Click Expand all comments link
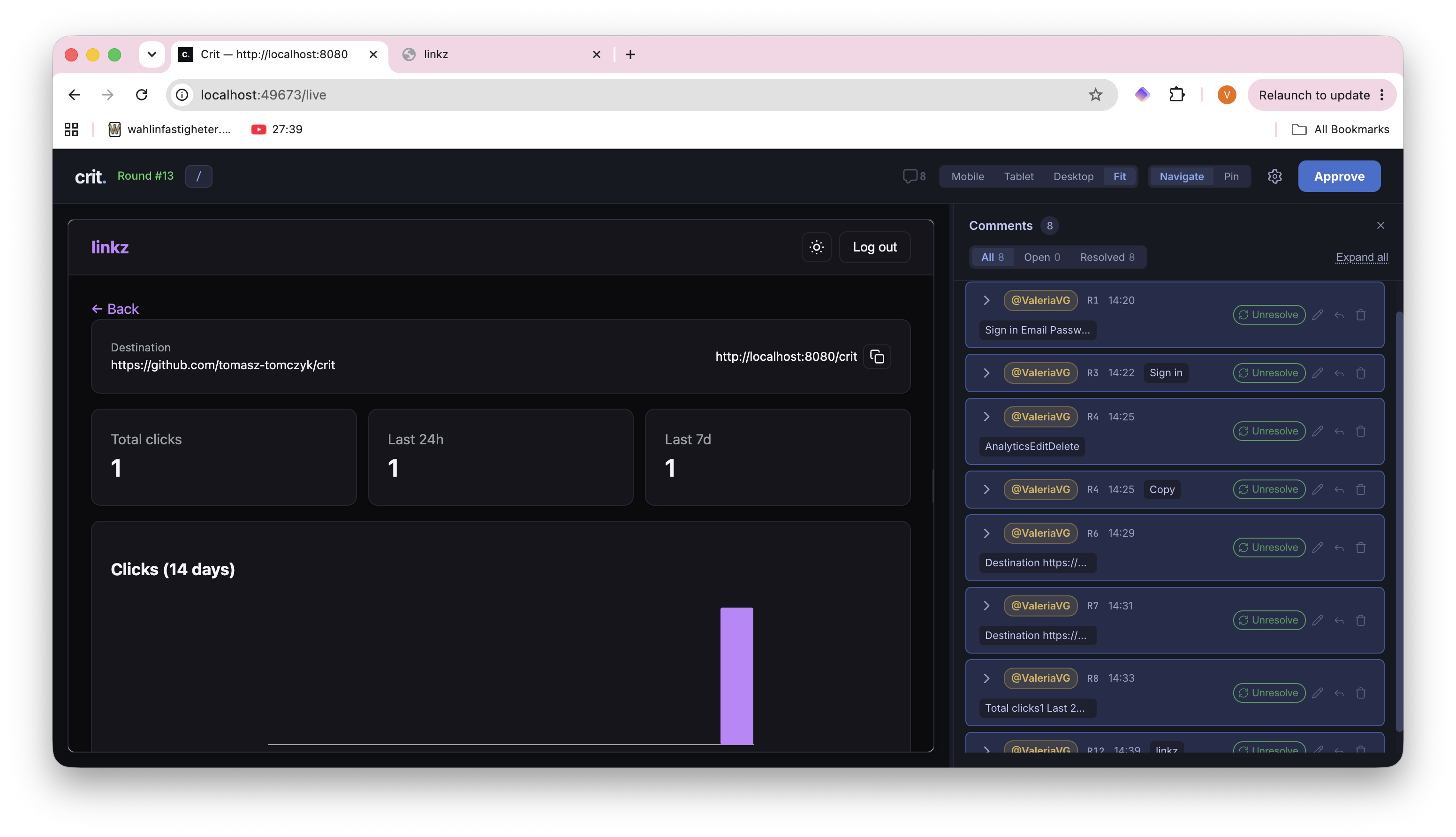 click(x=1361, y=257)
